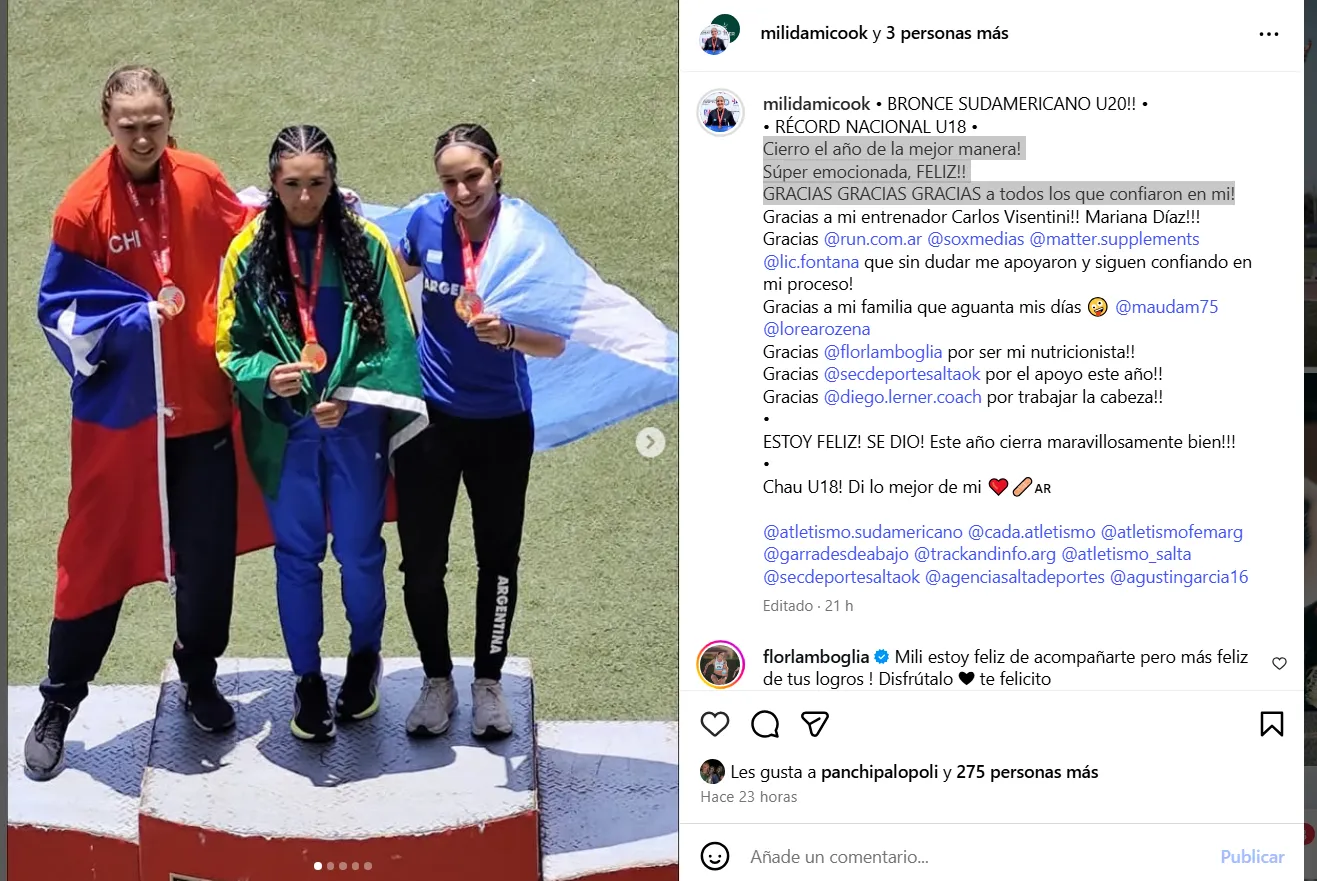The height and width of the screenshot is (881, 1317).
Task: Like the post with the heart icon
Action: (714, 724)
